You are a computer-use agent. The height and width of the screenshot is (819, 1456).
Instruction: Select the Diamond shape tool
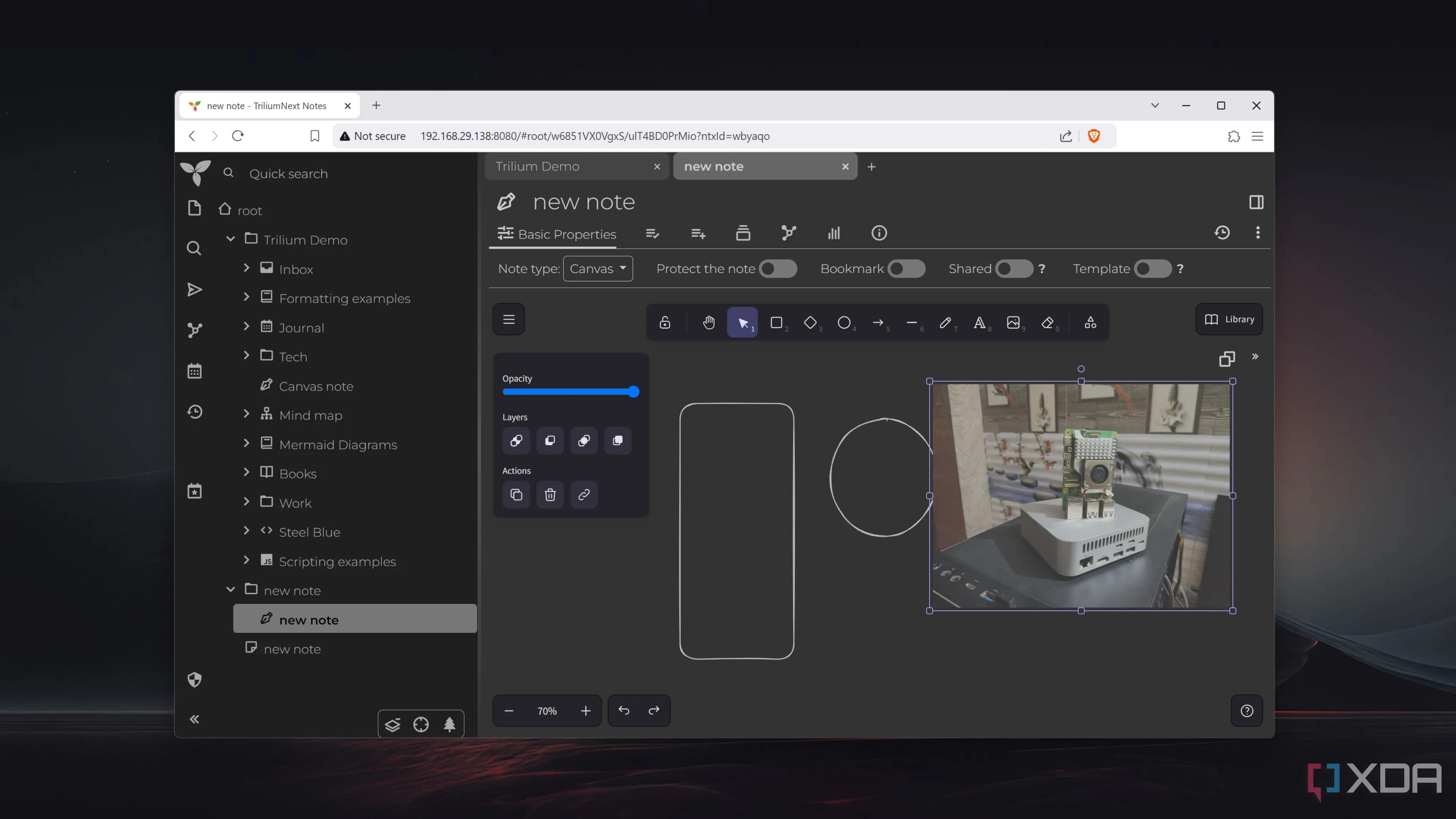810,322
